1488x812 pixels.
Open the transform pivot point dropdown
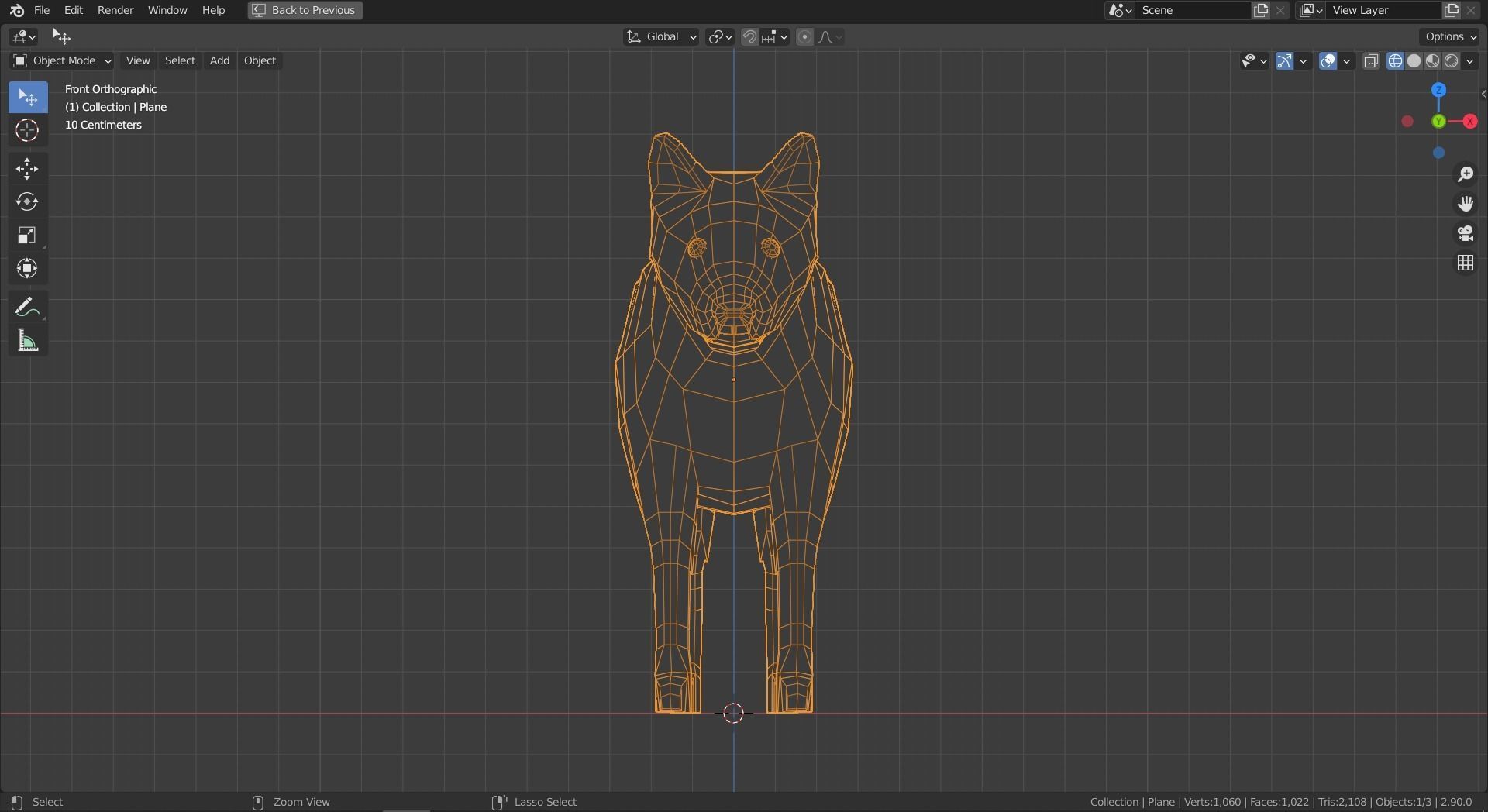pos(720,36)
